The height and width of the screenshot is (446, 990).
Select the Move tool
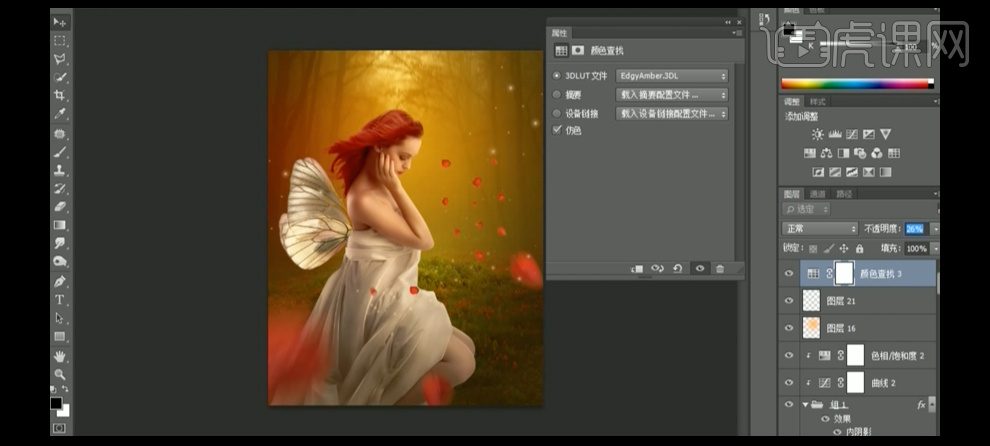60,22
